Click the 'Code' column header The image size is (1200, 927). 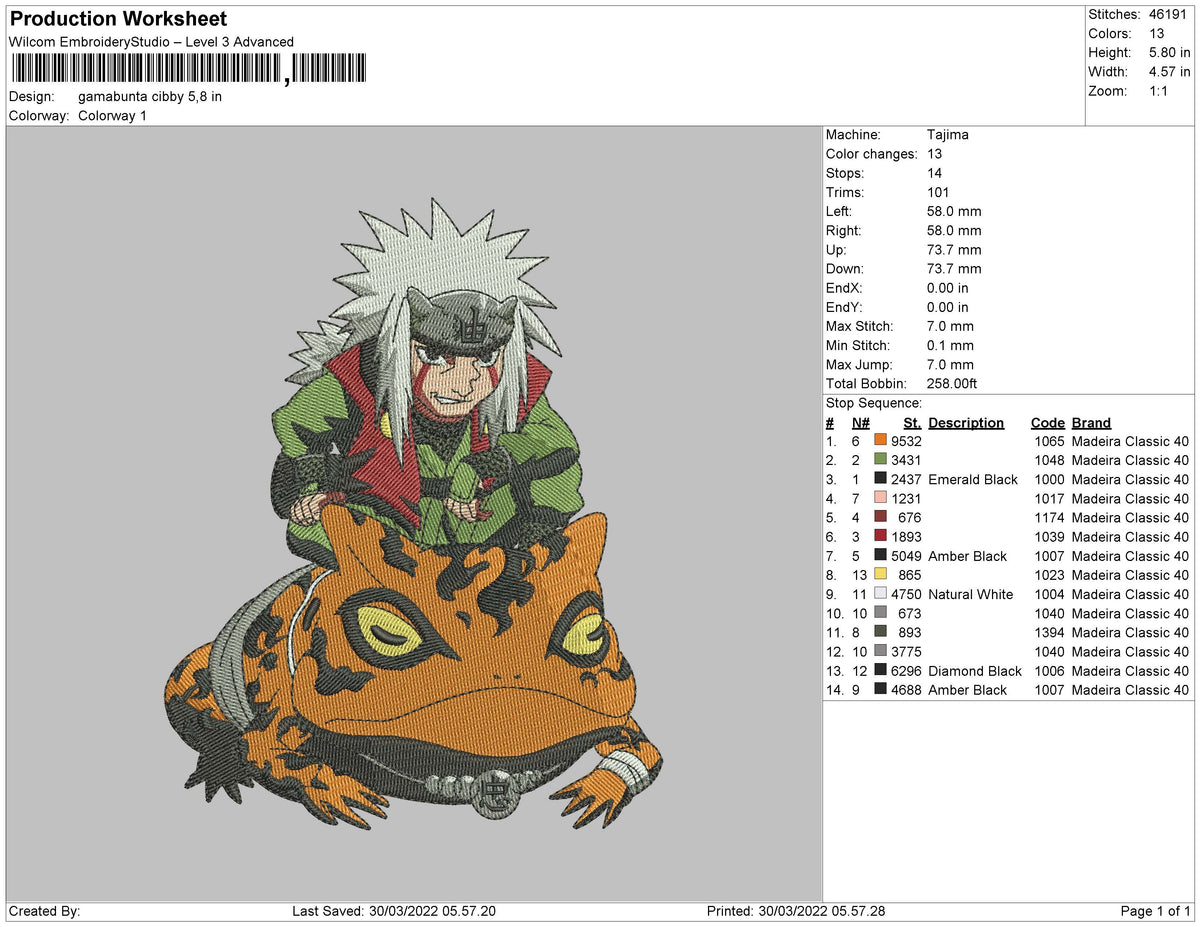tap(1048, 423)
